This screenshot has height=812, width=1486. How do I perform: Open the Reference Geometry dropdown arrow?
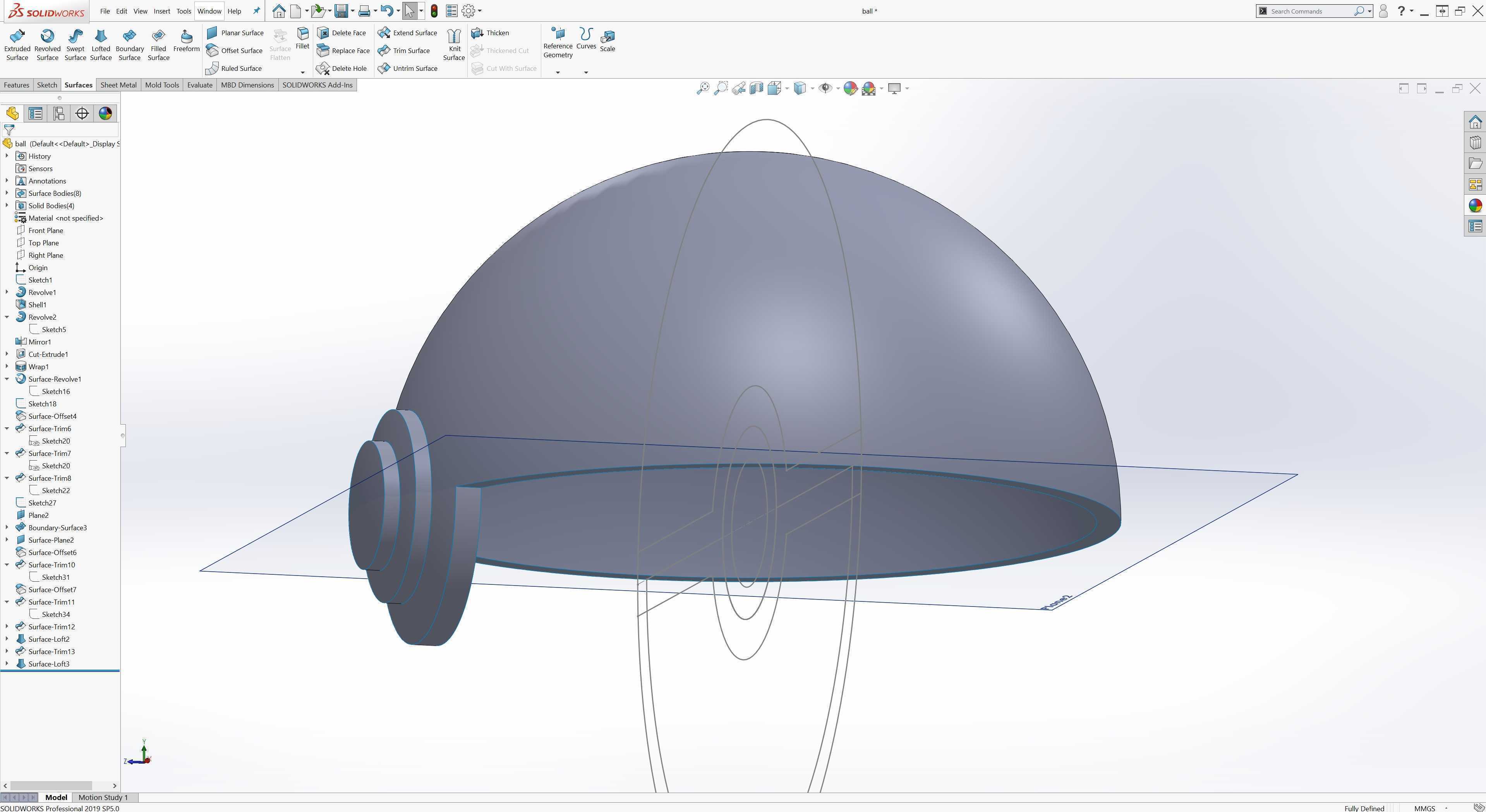coord(558,73)
